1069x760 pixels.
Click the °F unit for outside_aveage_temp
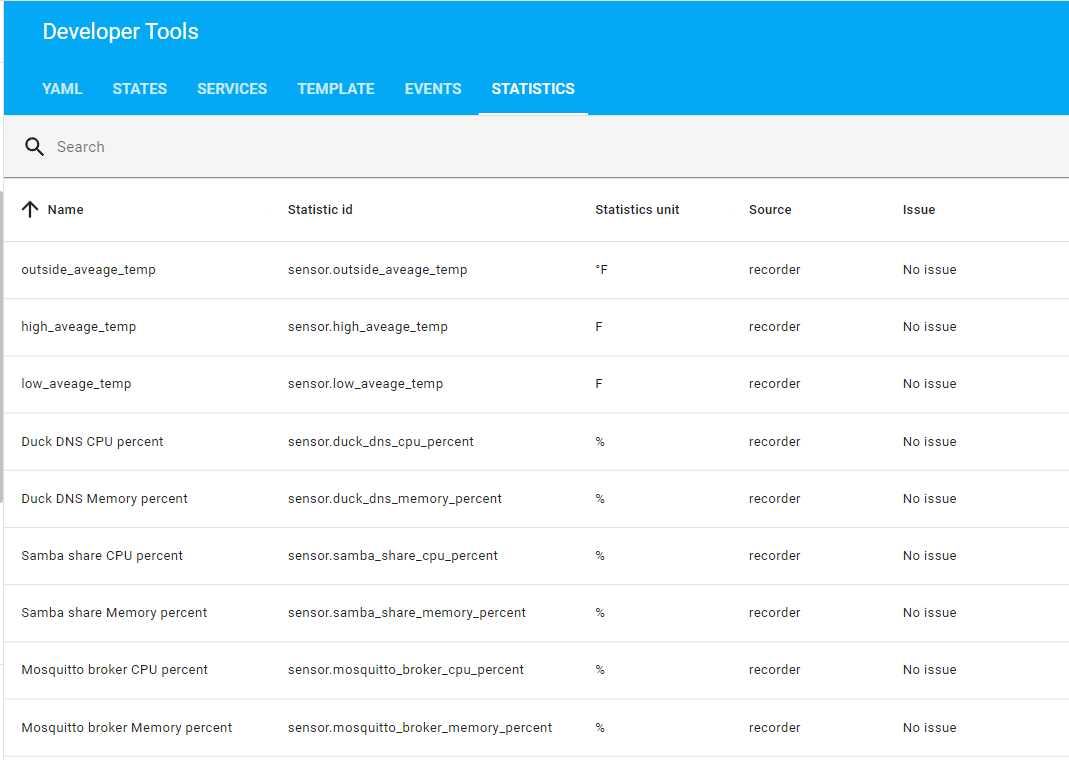pyautogui.click(x=601, y=269)
